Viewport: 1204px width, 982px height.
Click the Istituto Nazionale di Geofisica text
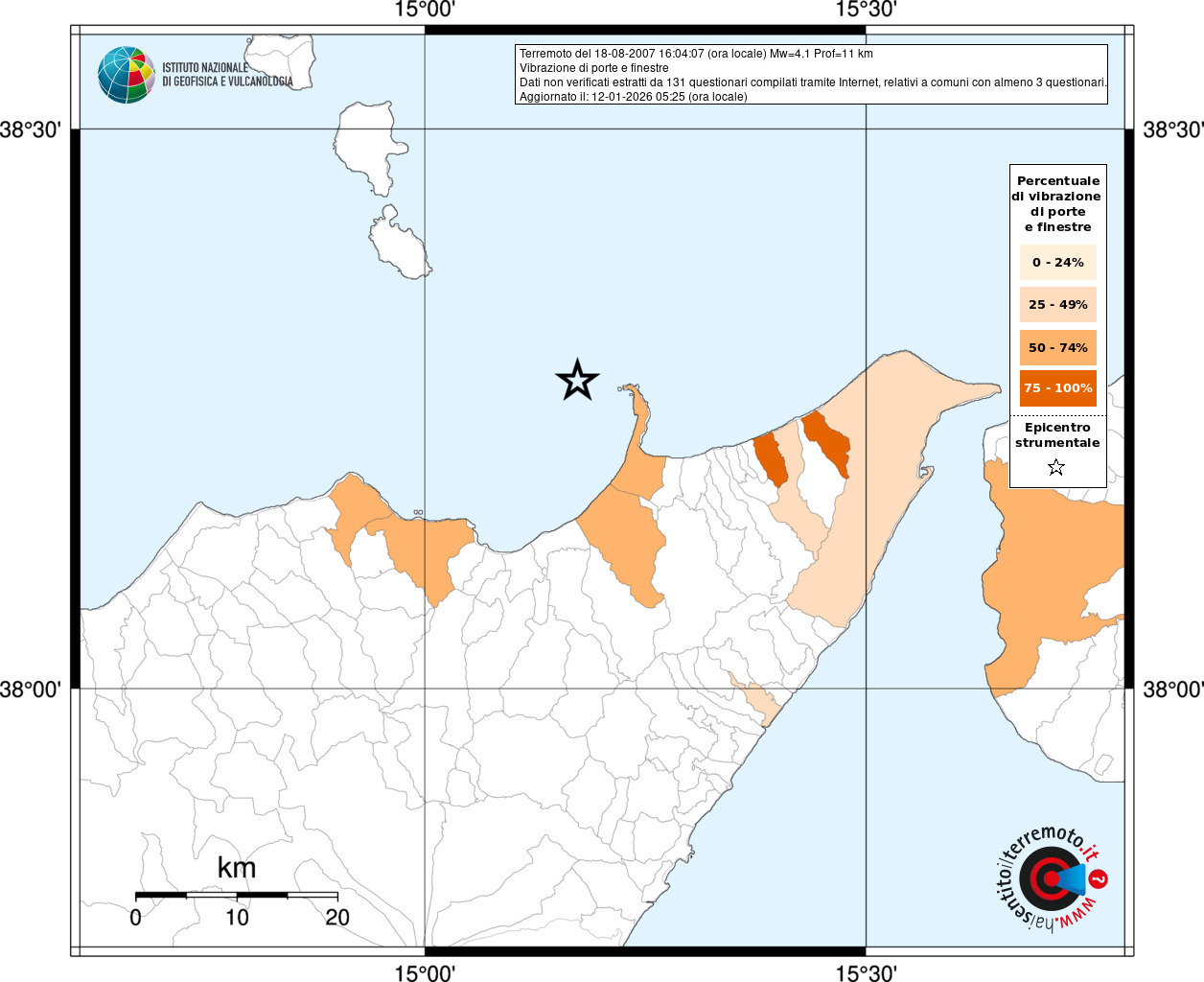coord(226,75)
